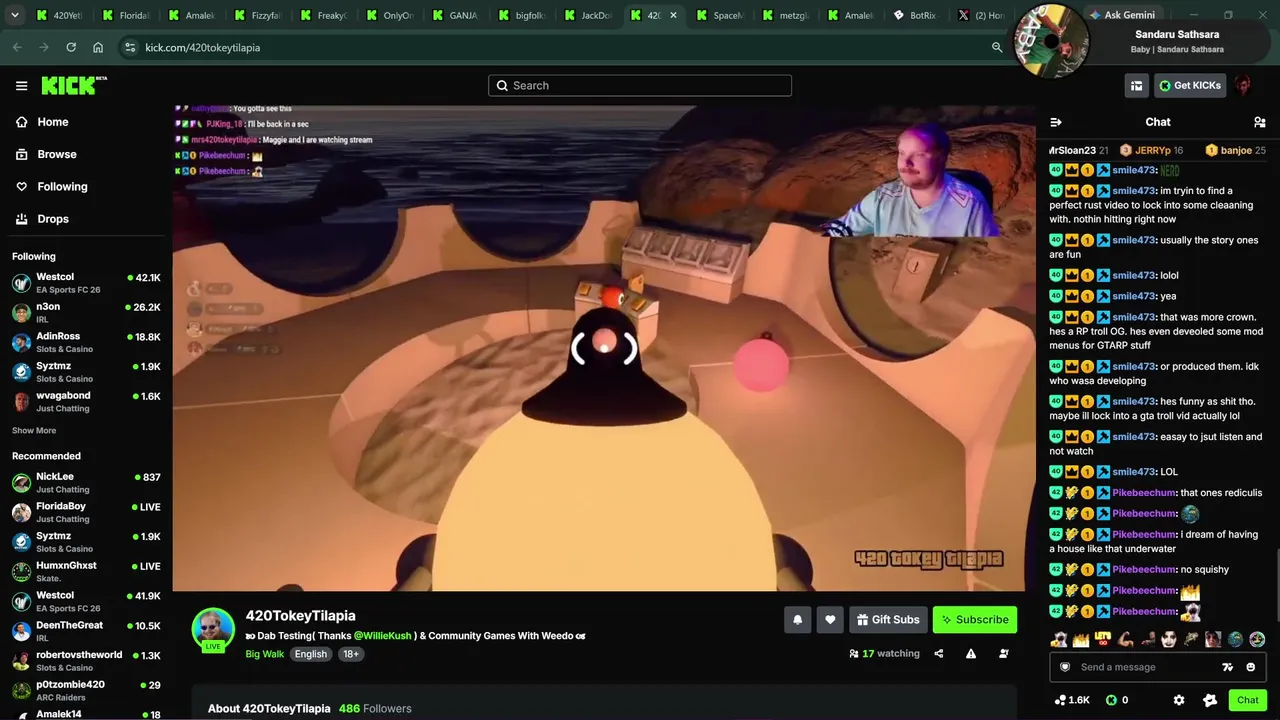
Task: Click the English language tag
Action: click(311, 654)
